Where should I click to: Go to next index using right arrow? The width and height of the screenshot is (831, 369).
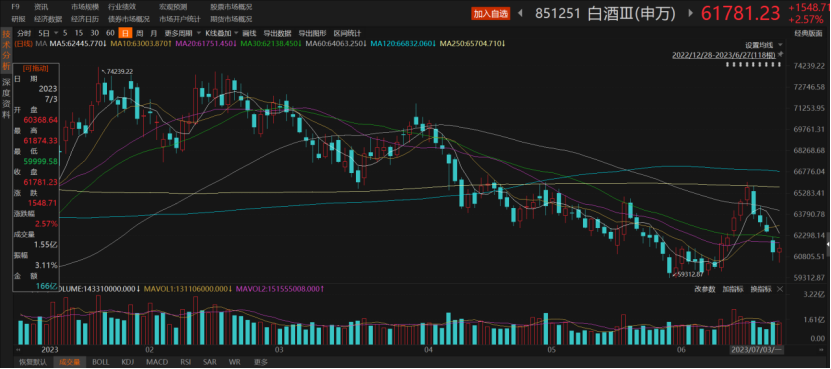692,13
